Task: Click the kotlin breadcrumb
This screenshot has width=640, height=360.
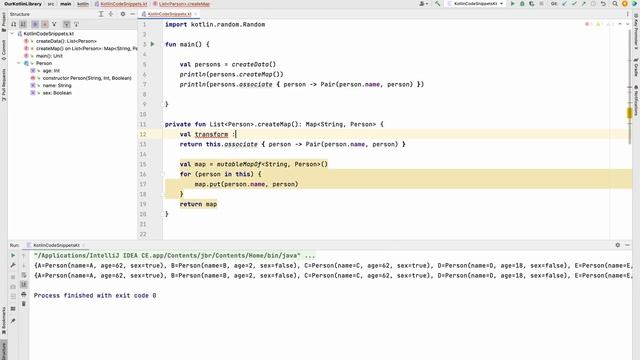Action: tap(83, 4)
